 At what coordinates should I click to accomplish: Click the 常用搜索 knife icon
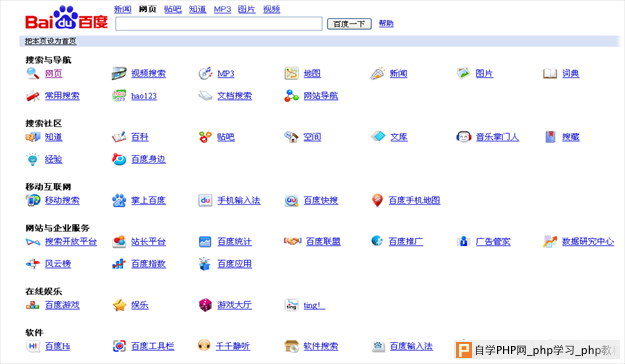33,96
